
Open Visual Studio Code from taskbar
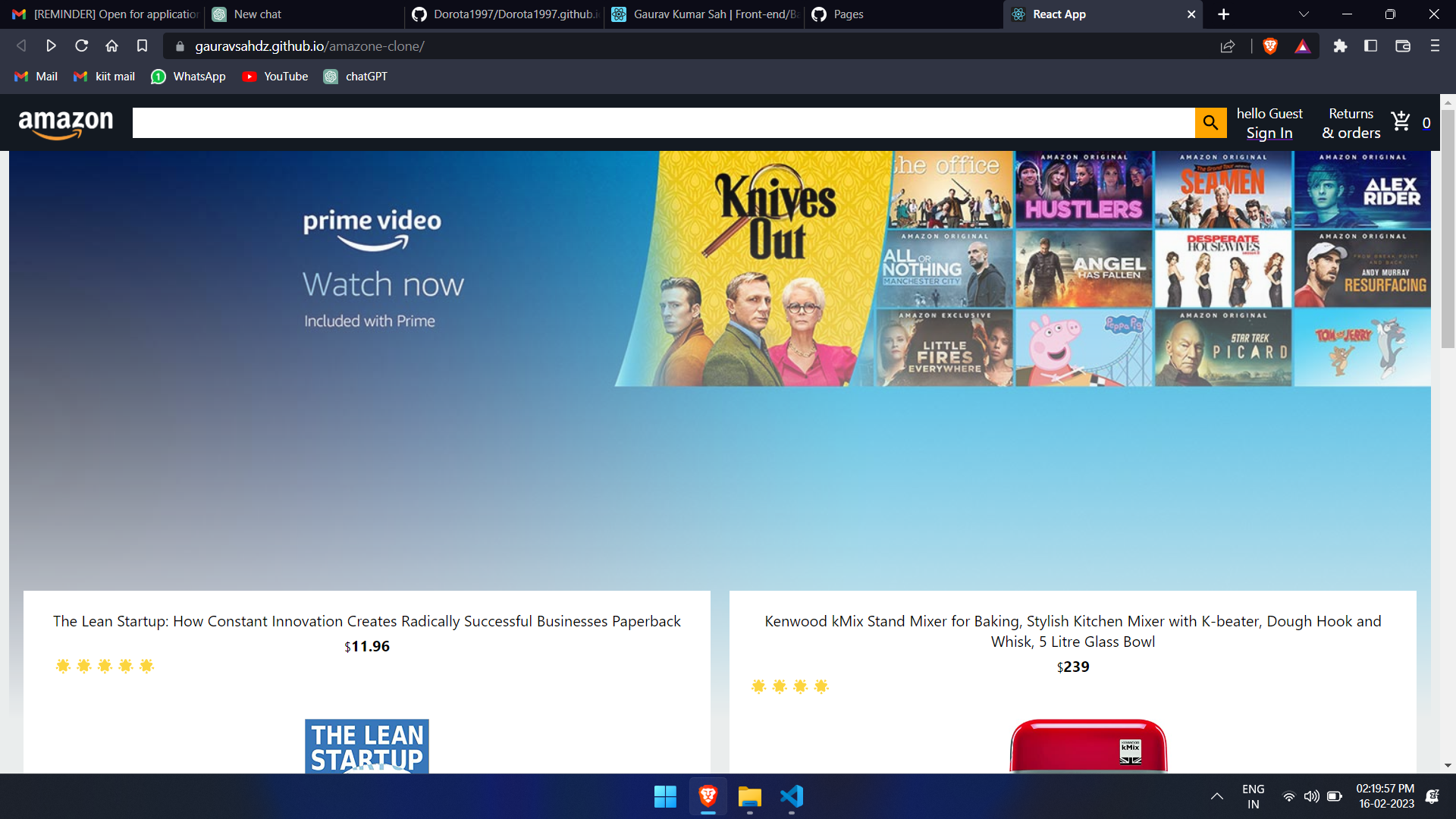point(791,796)
